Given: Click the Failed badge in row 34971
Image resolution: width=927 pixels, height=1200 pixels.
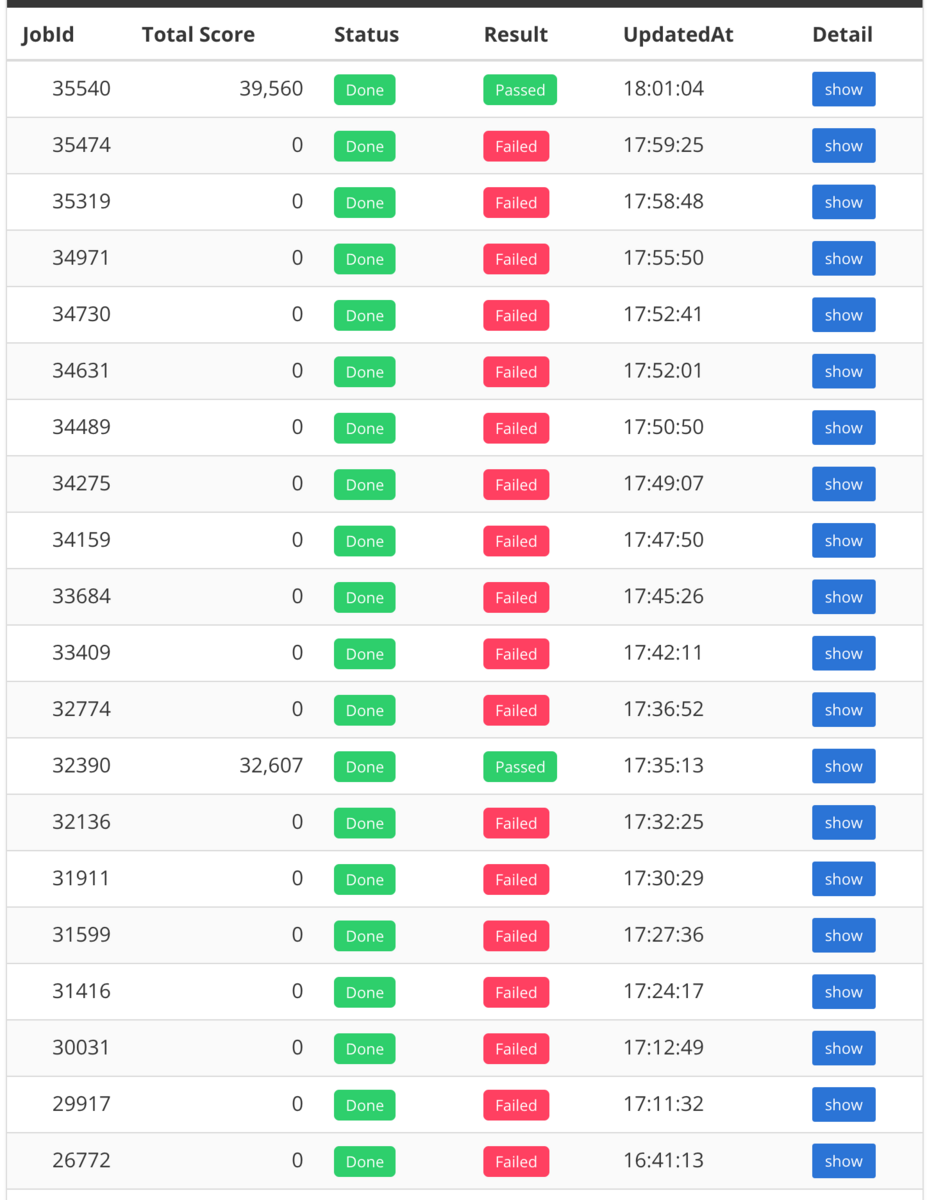Looking at the screenshot, I should (x=516, y=259).
